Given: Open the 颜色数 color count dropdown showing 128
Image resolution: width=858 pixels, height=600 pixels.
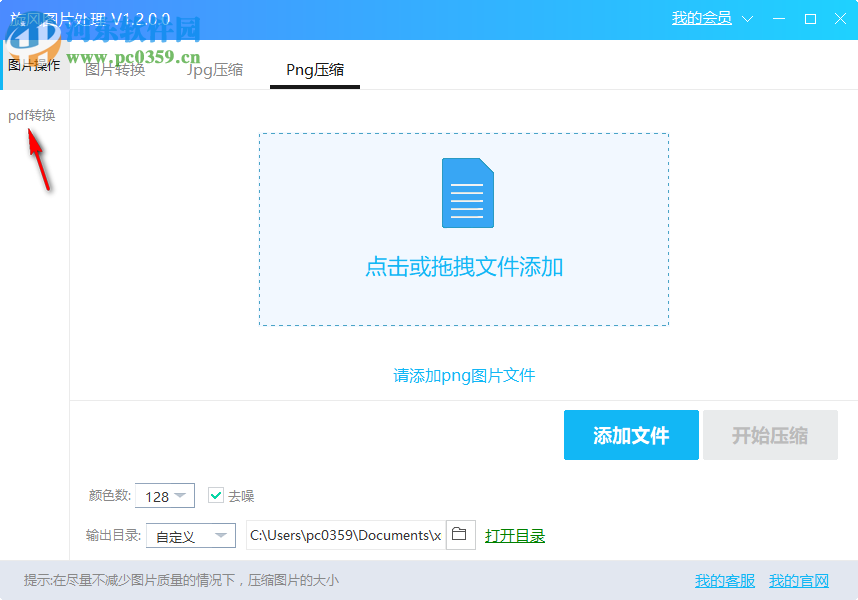Looking at the screenshot, I should tap(164, 495).
